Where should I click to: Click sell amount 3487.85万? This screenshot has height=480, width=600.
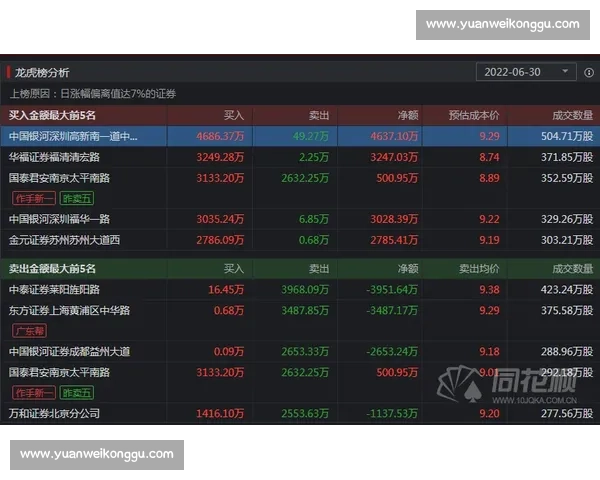coord(305,310)
